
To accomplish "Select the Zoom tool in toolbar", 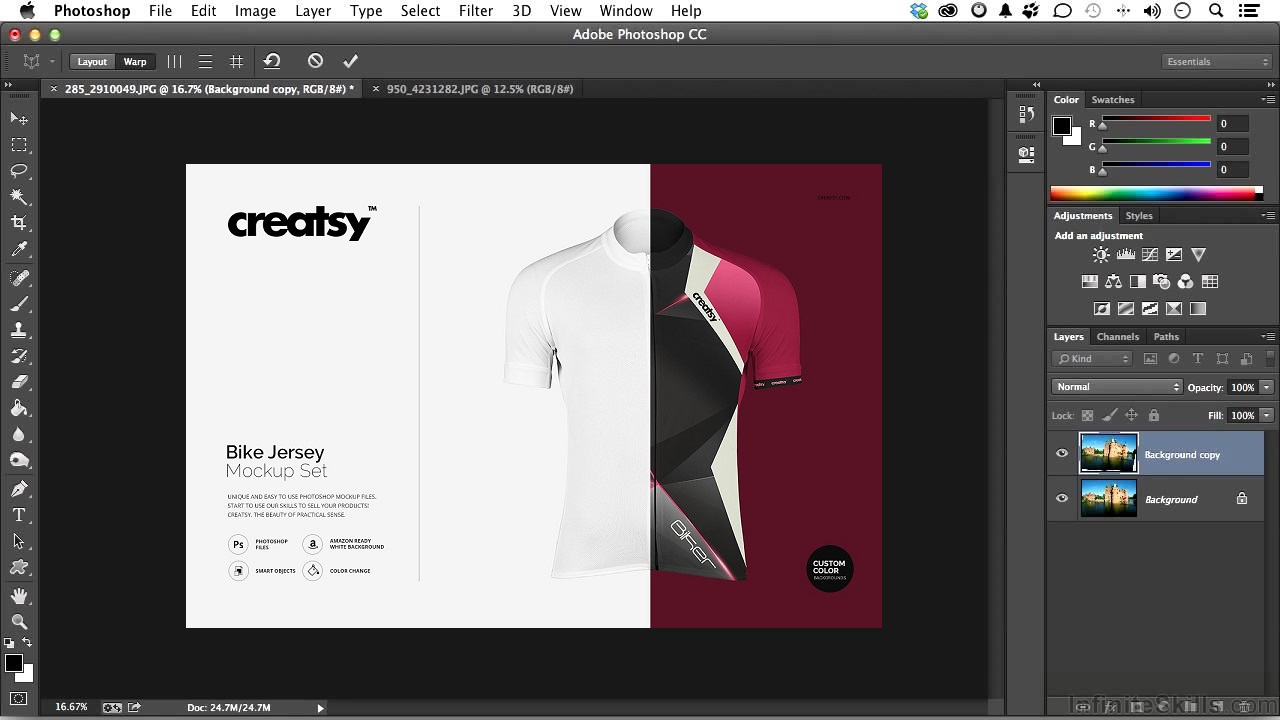I will [x=19, y=622].
